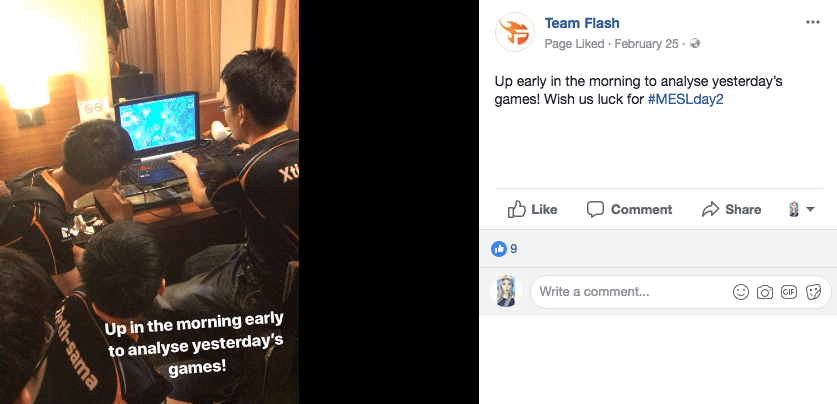The height and width of the screenshot is (404, 837).
Task: Click the Team Flash logo avatar
Action: pyautogui.click(x=515, y=32)
